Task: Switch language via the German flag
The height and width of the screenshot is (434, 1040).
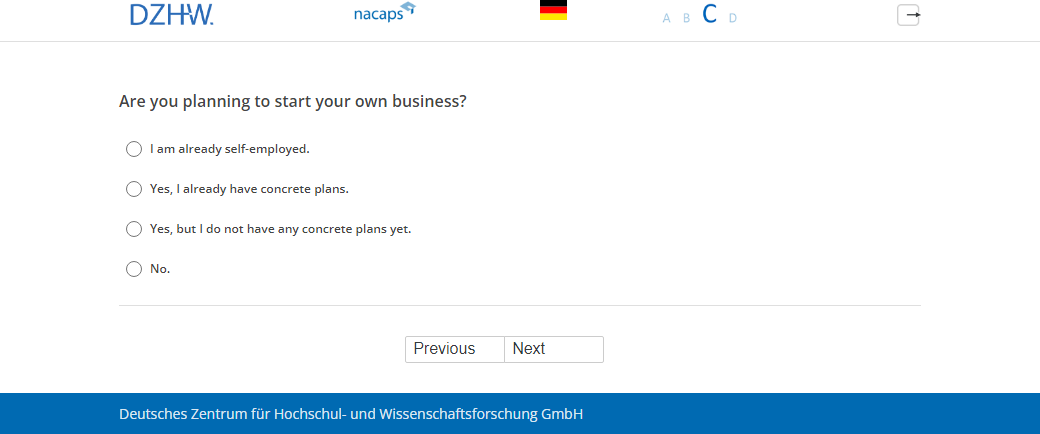Action: [x=553, y=11]
